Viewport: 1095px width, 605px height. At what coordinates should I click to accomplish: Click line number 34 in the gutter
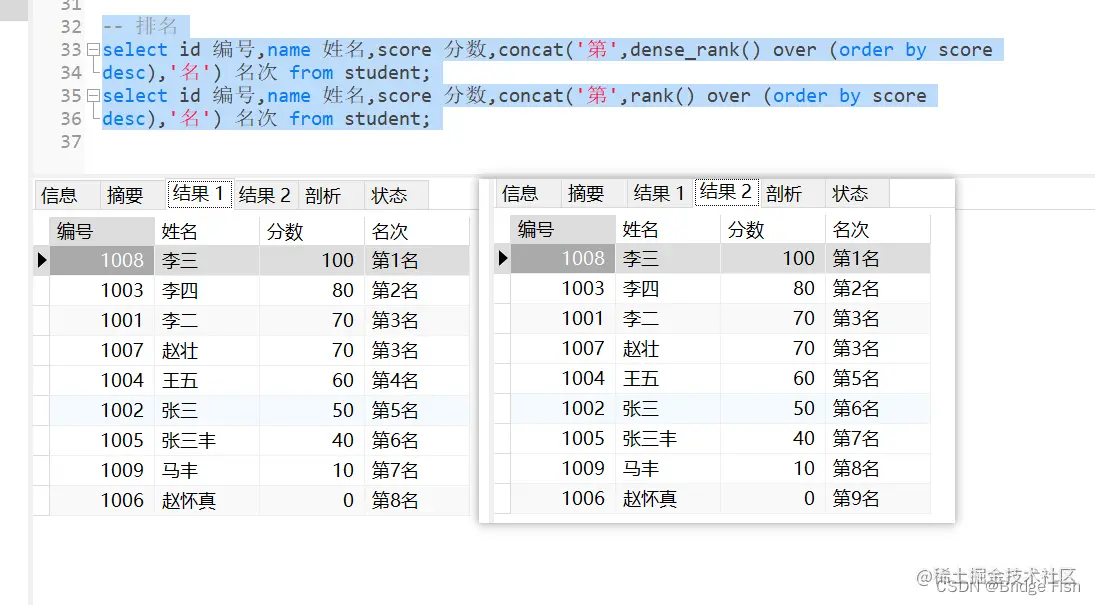pyautogui.click(x=71, y=73)
